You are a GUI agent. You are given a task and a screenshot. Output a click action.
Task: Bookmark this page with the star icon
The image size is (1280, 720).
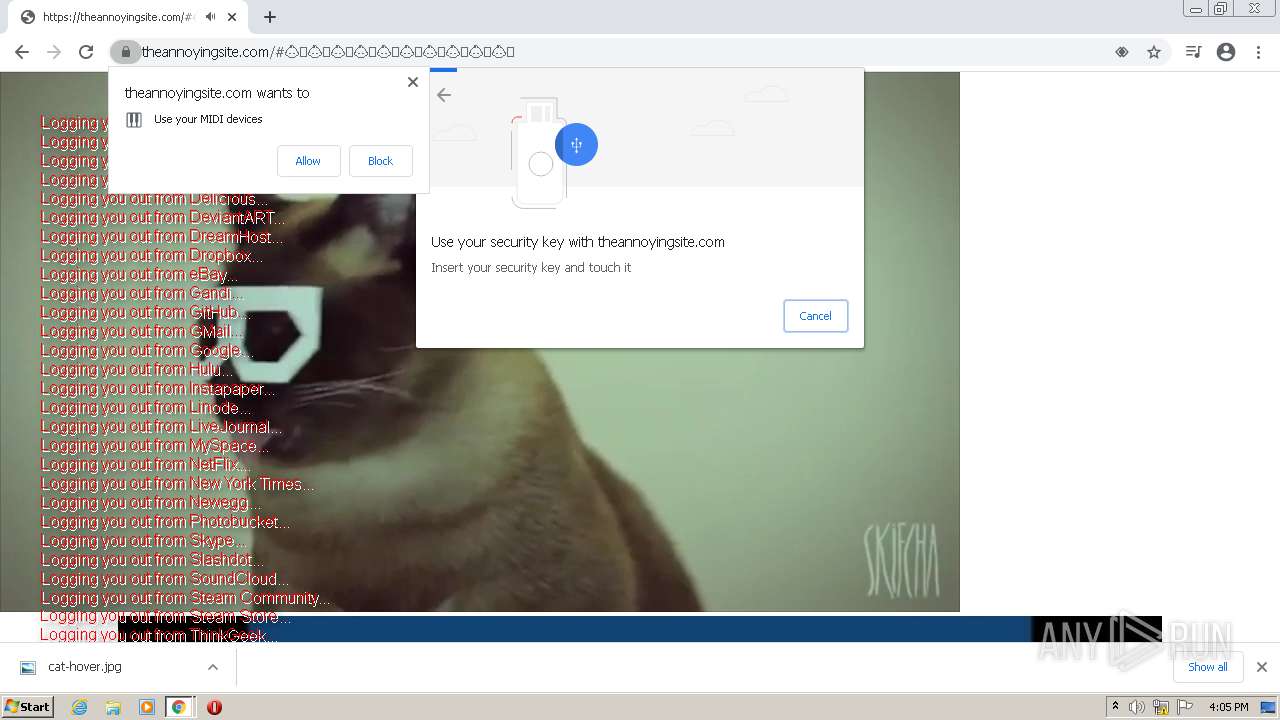[x=1154, y=52]
